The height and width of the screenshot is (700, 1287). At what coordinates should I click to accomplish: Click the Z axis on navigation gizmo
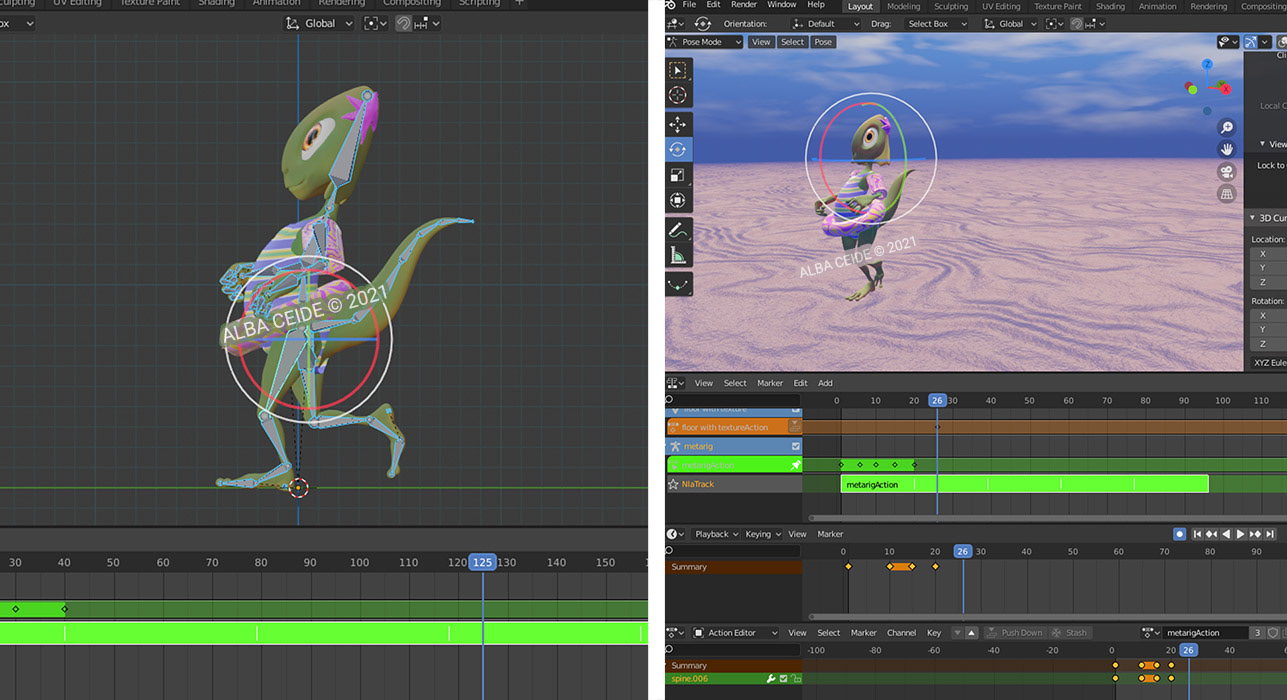pyautogui.click(x=1208, y=64)
